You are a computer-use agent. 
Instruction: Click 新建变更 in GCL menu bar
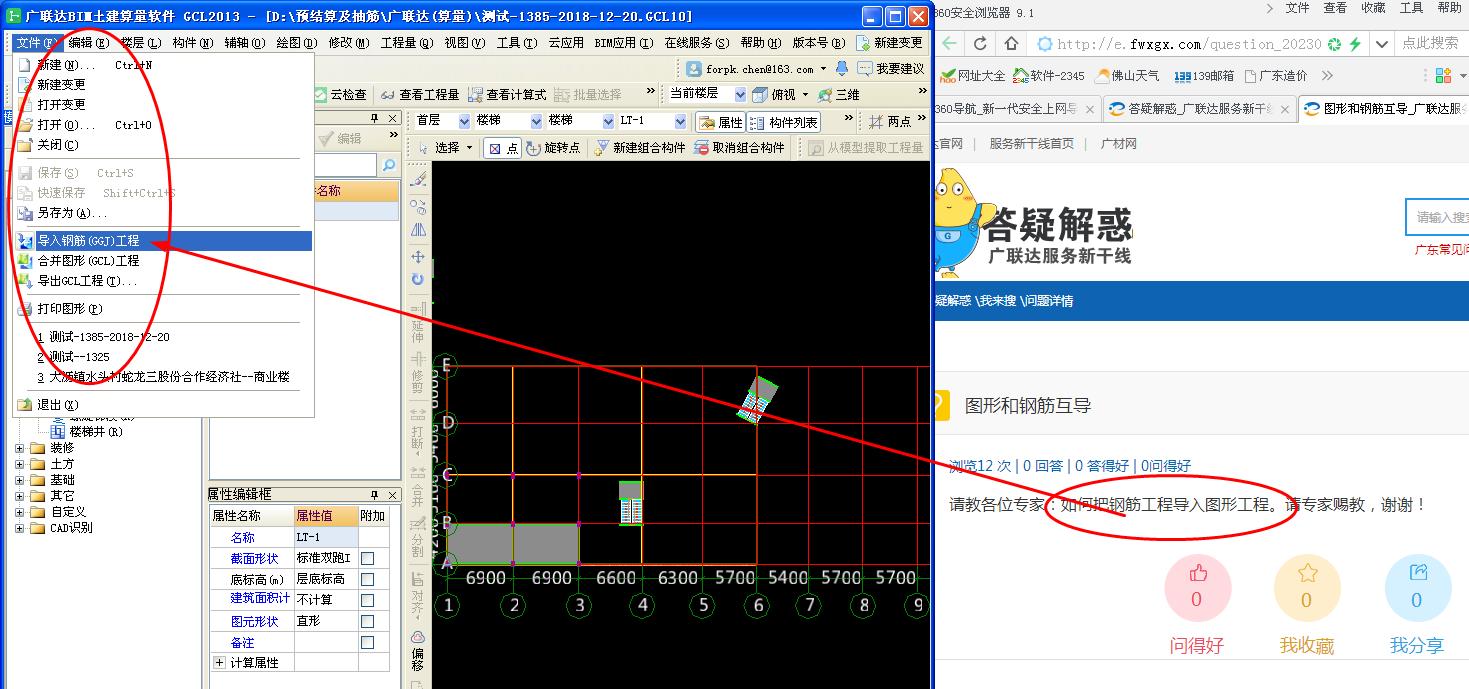[x=889, y=43]
